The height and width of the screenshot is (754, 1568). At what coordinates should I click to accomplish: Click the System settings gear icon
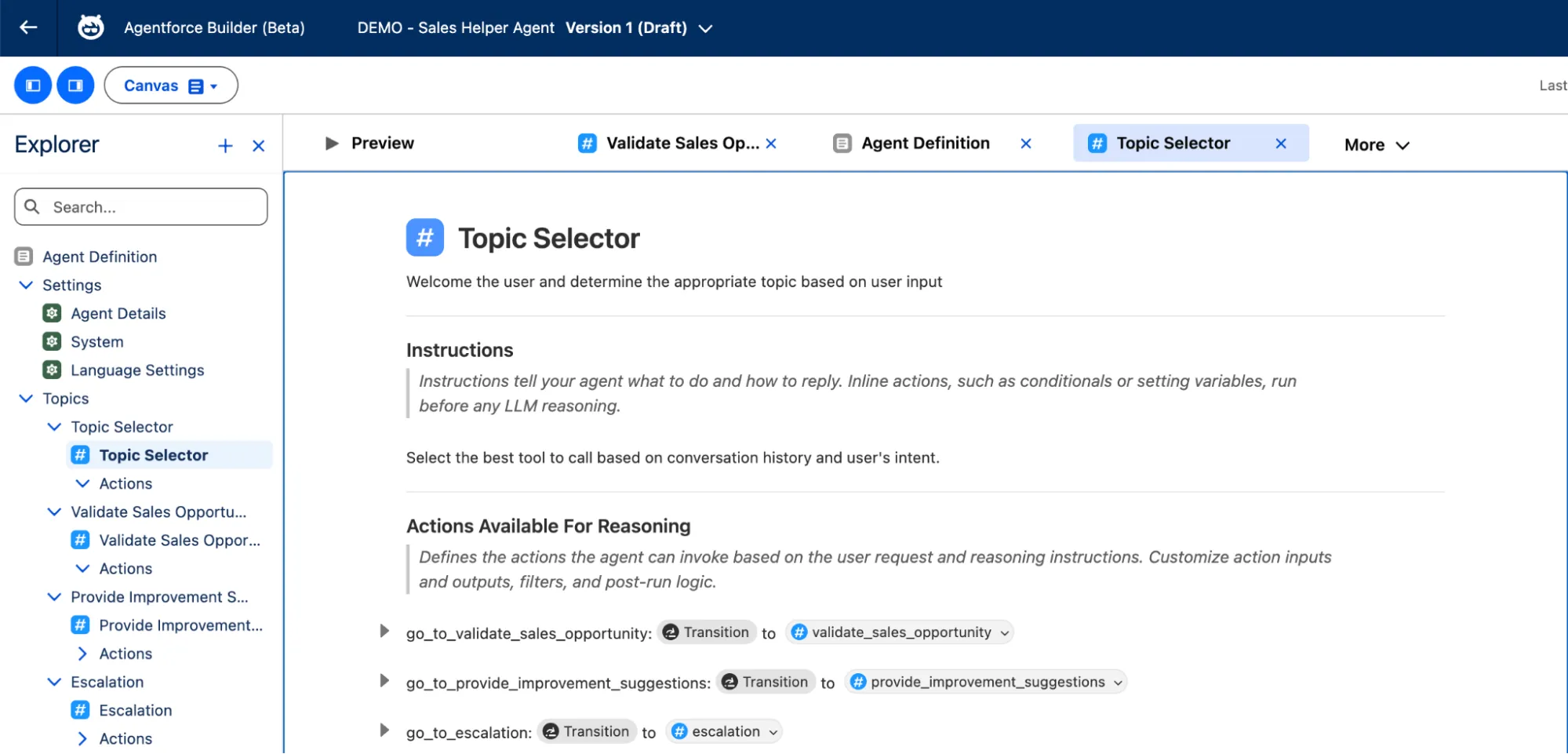(51, 341)
